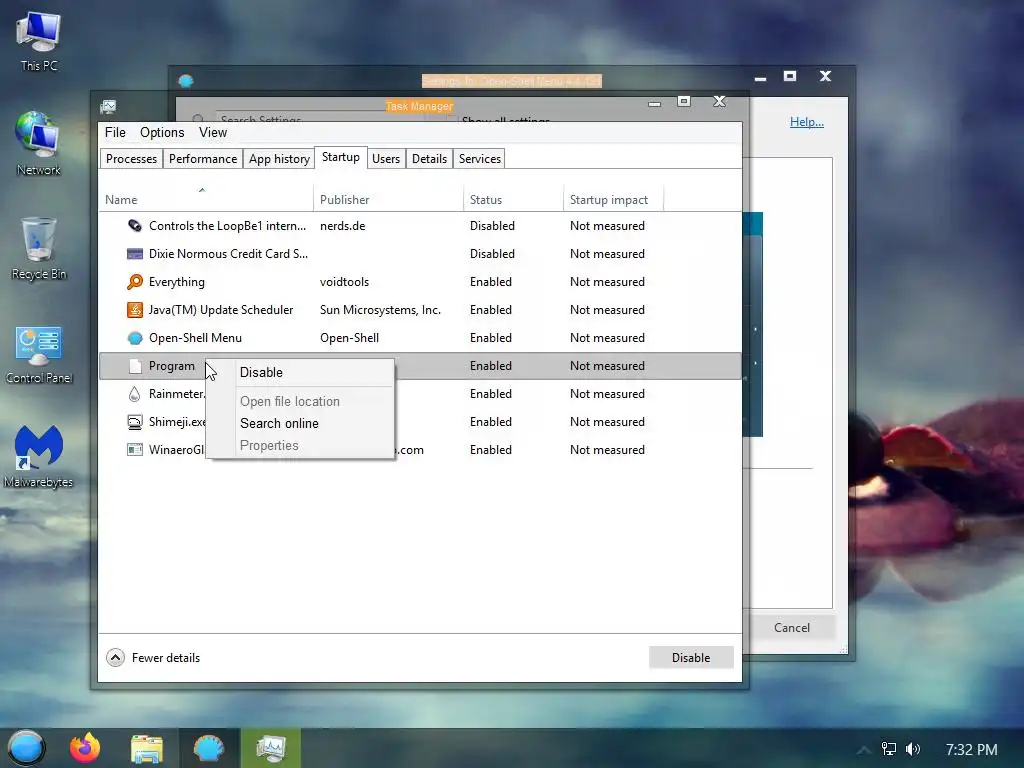Select 'Open-Shell Menu' row name

(195, 338)
